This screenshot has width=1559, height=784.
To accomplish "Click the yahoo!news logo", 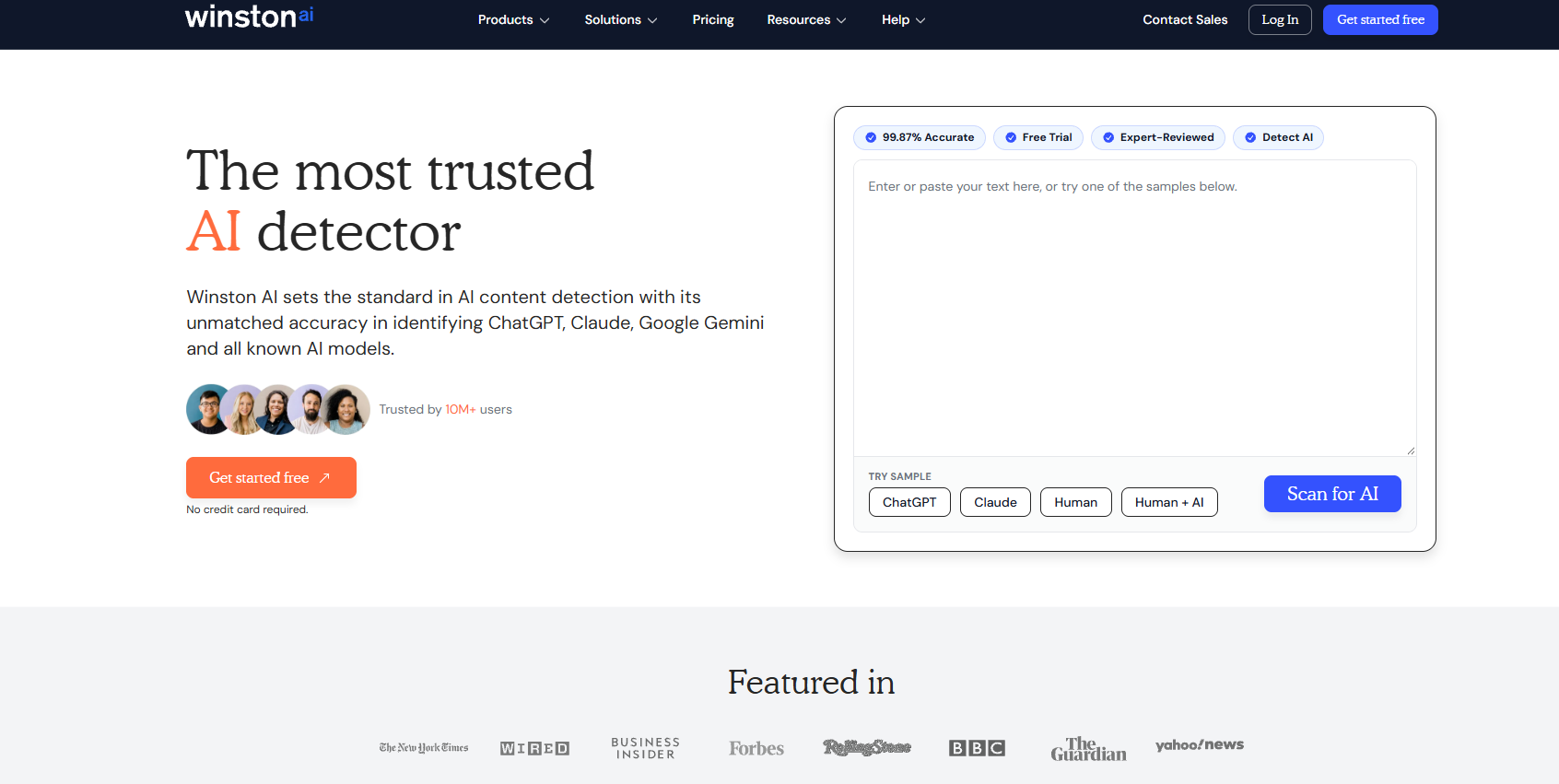I will point(1200,745).
